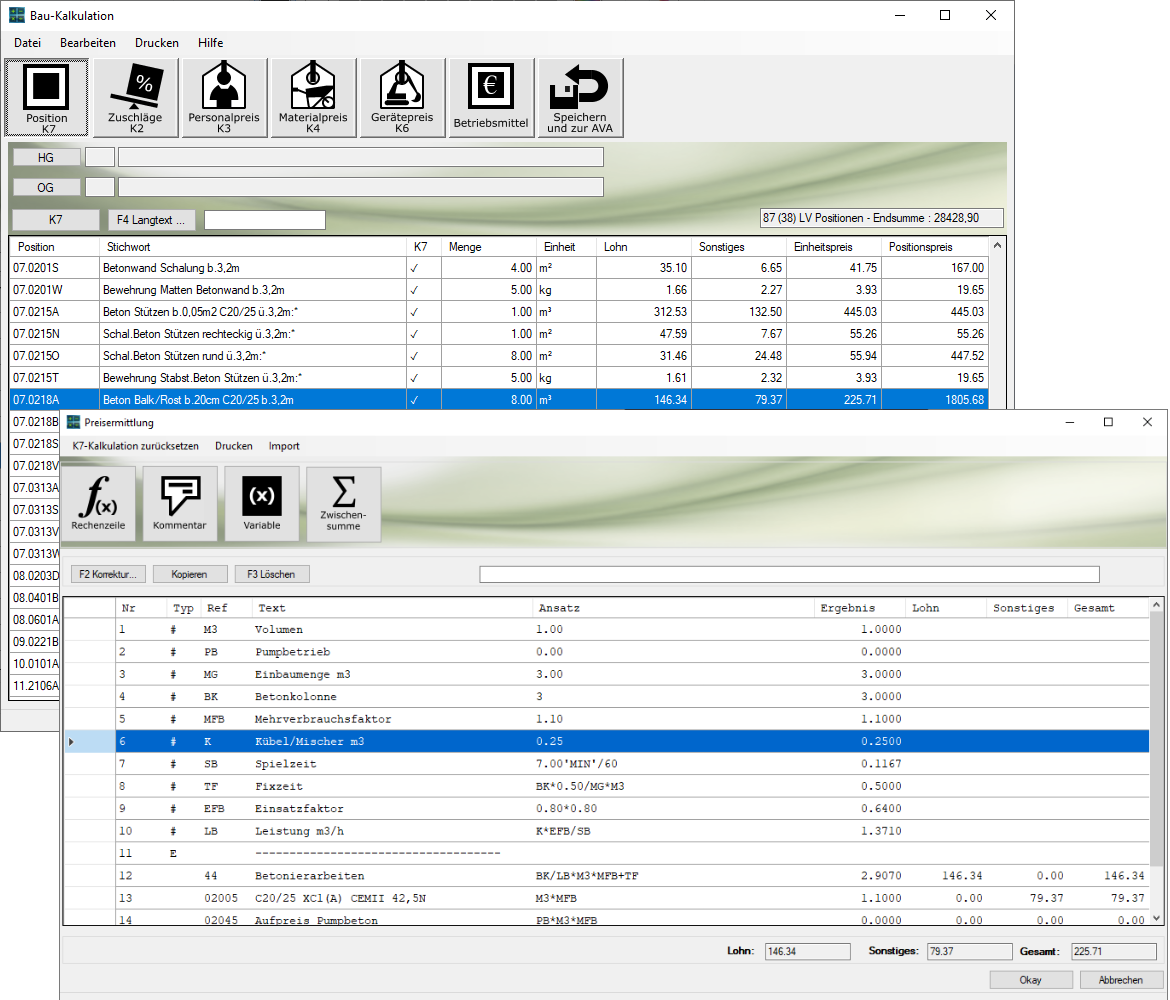The width and height of the screenshot is (1170, 1000).
Task: Click F2 Korrektur button
Action: 108,575
